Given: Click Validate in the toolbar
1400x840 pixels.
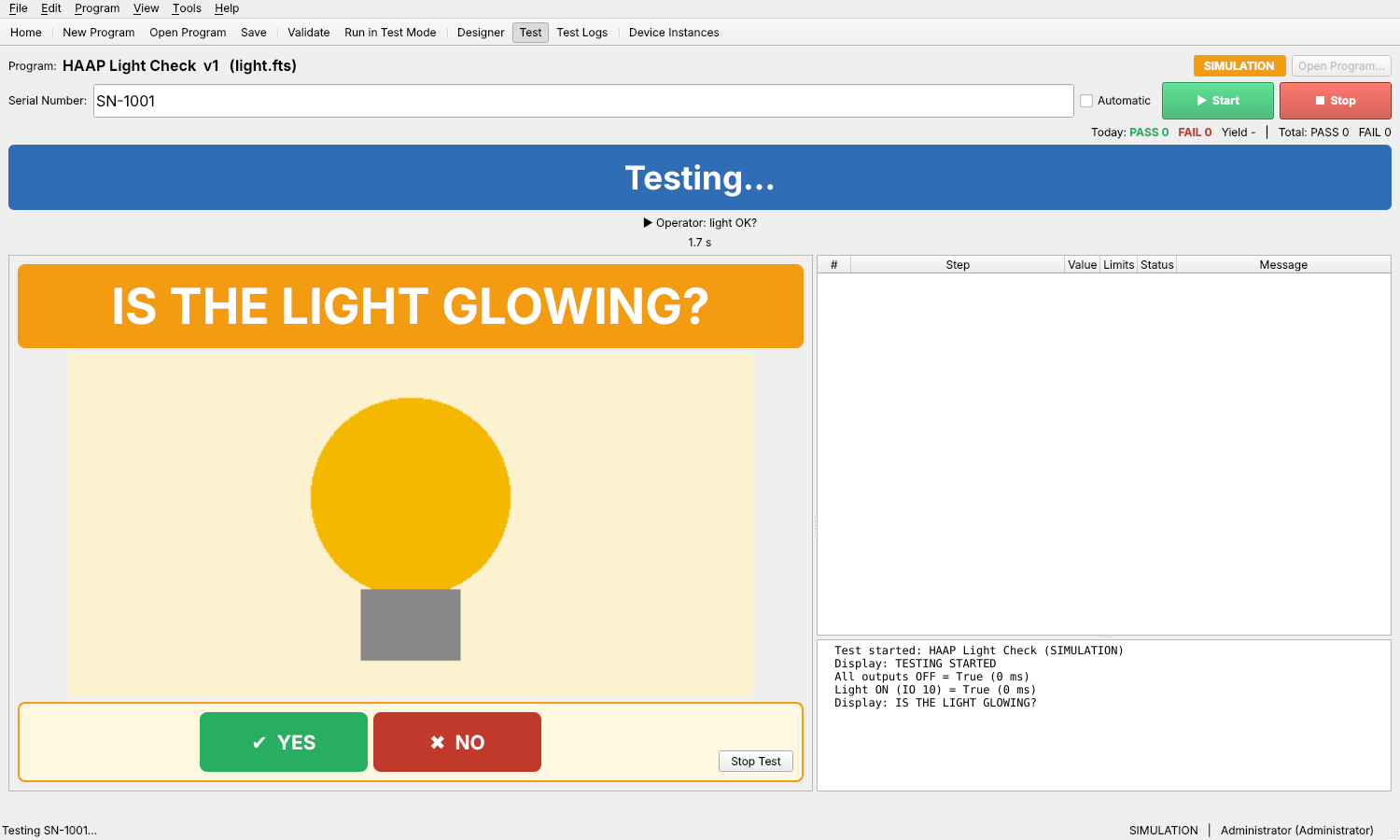Looking at the screenshot, I should (x=309, y=33).
